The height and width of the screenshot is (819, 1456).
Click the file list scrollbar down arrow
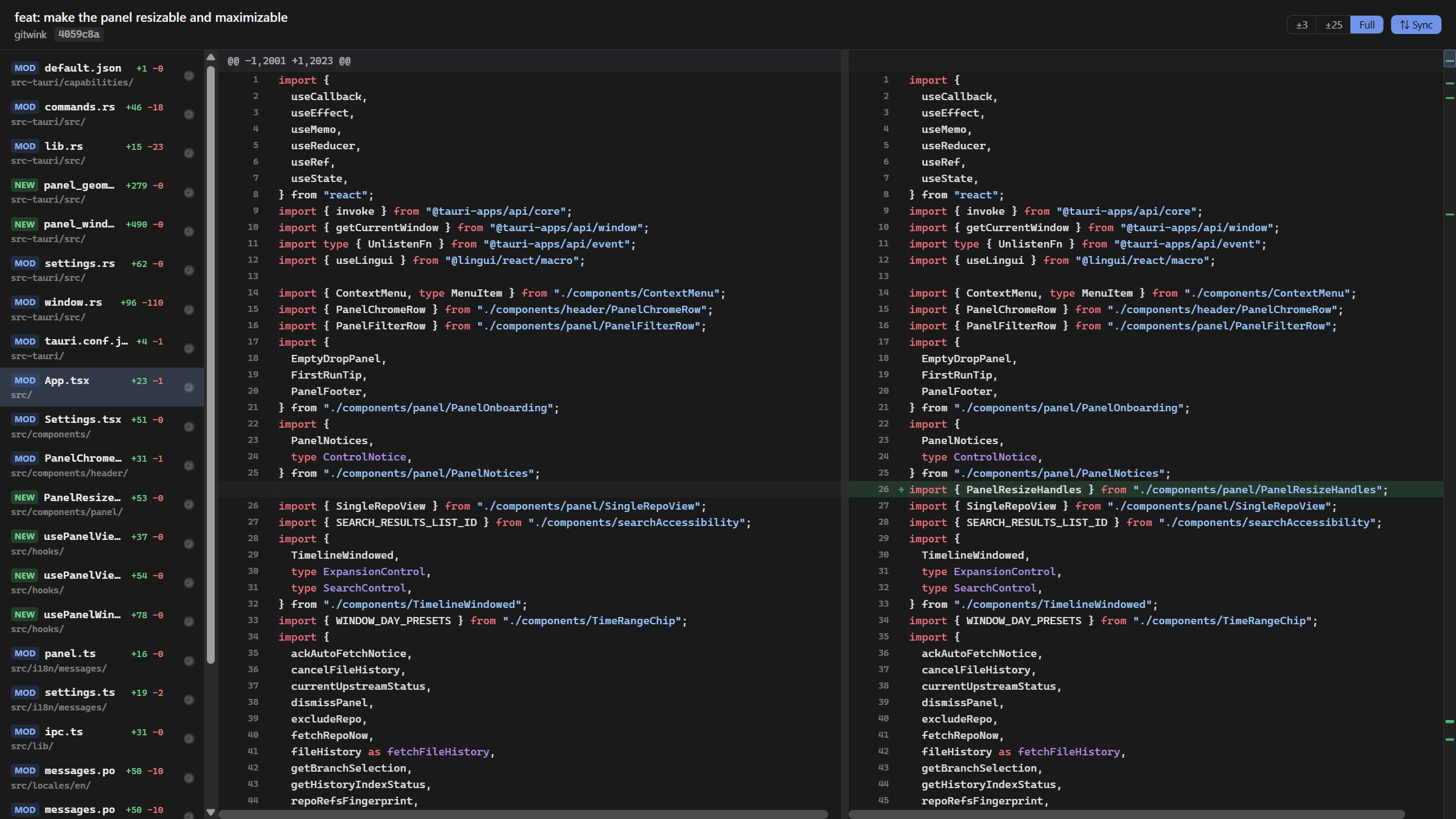(x=211, y=812)
